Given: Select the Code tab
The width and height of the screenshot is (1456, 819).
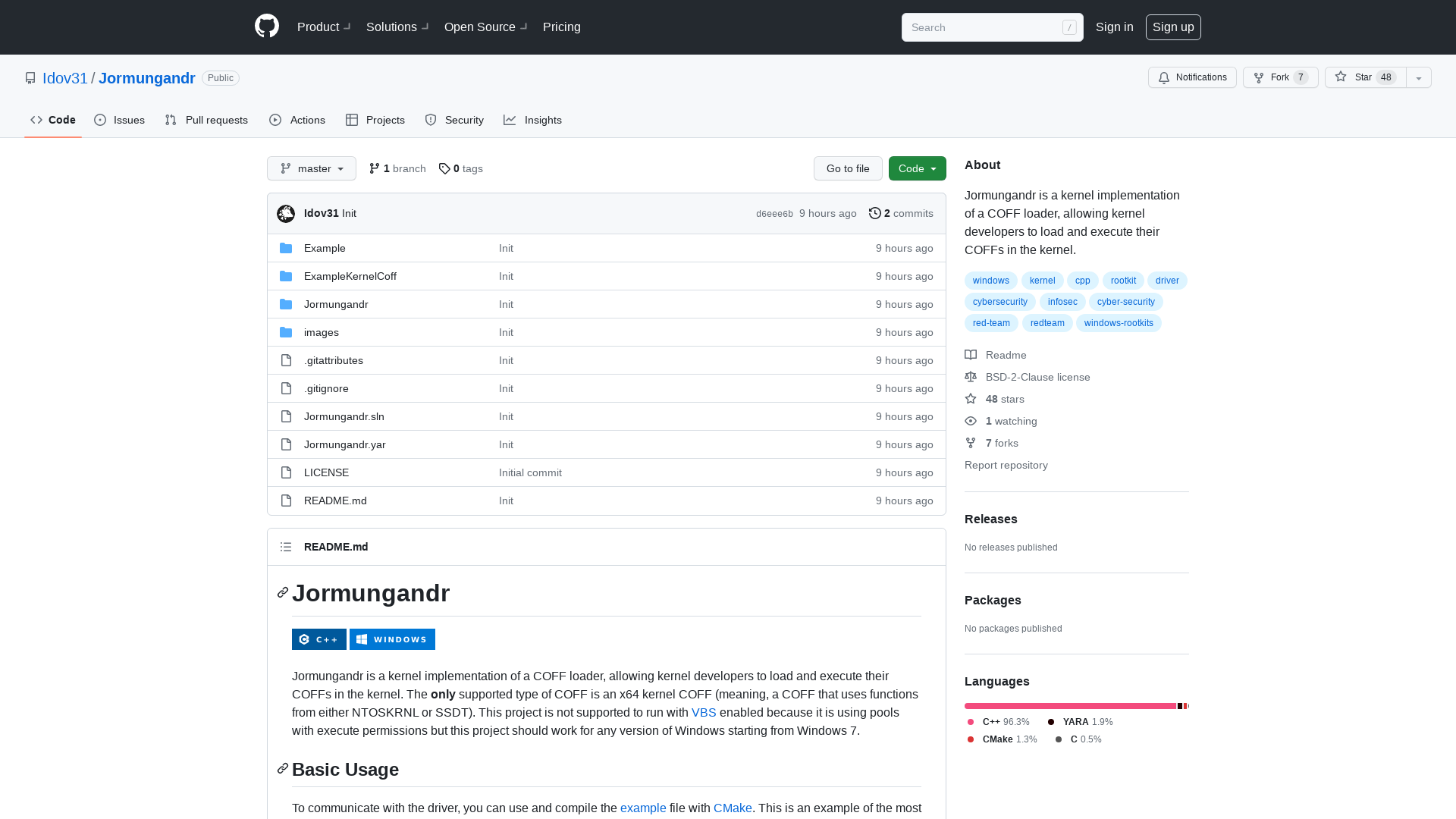Looking at the screenshot, I should tap(53, 120).
